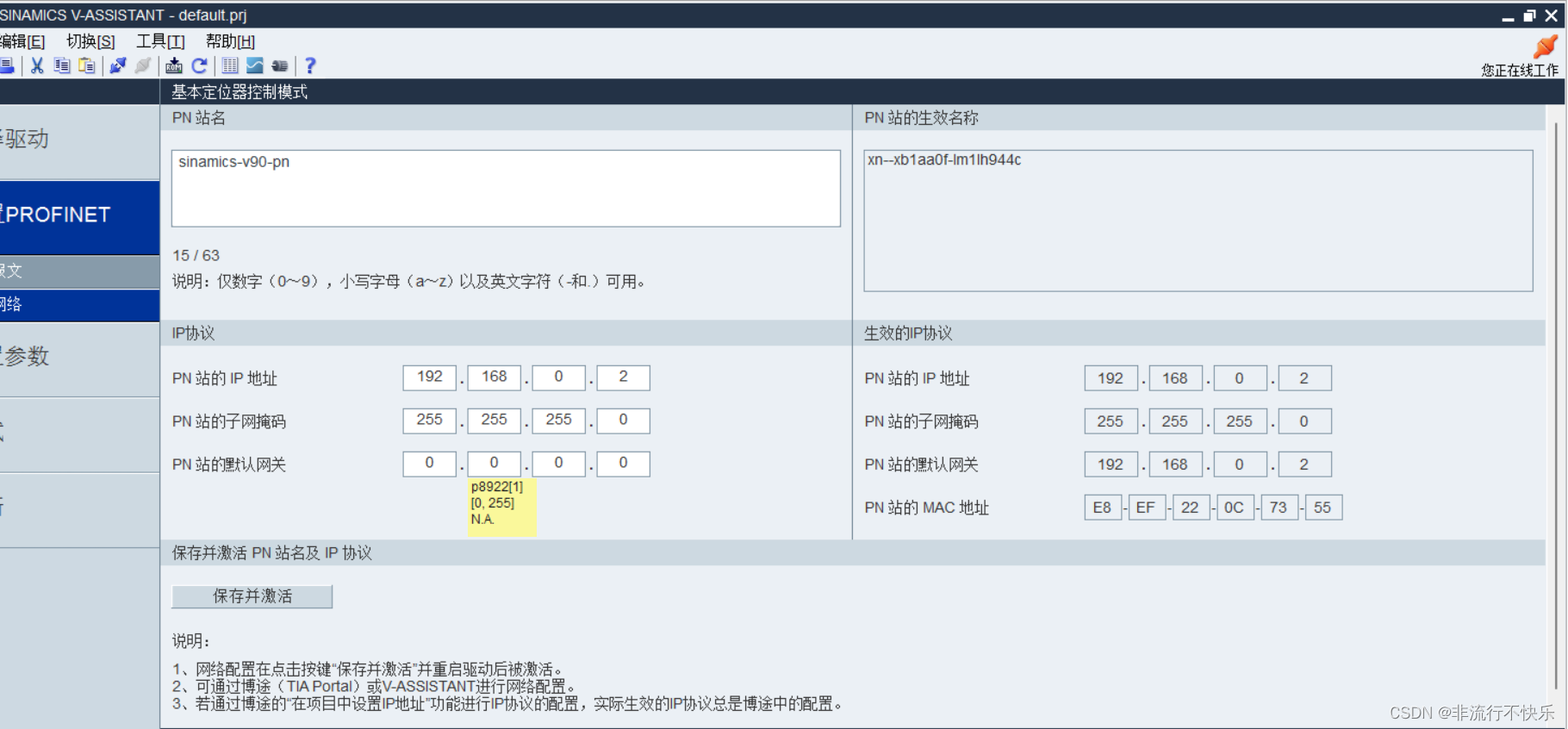Open the 编辑[E] menu
Screen dimensions: 1568x729
click(22, 41)
